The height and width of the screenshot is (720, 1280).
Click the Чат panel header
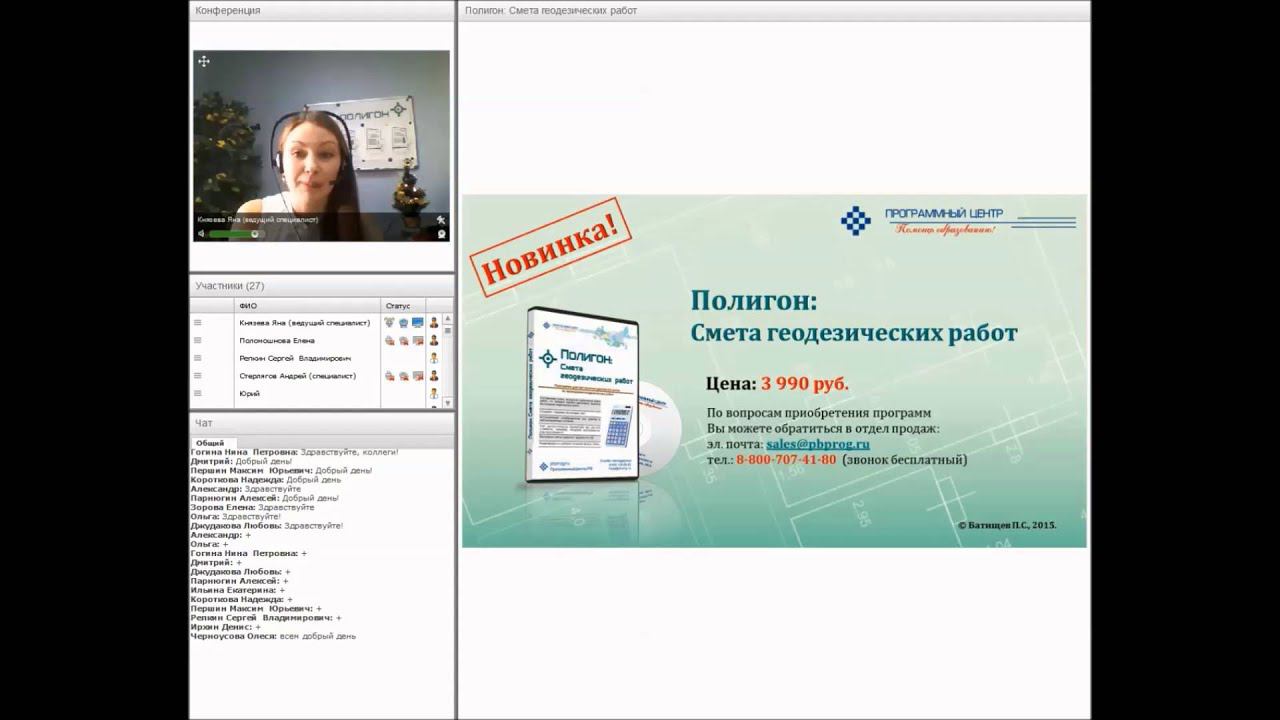click(x=321, y=423)
